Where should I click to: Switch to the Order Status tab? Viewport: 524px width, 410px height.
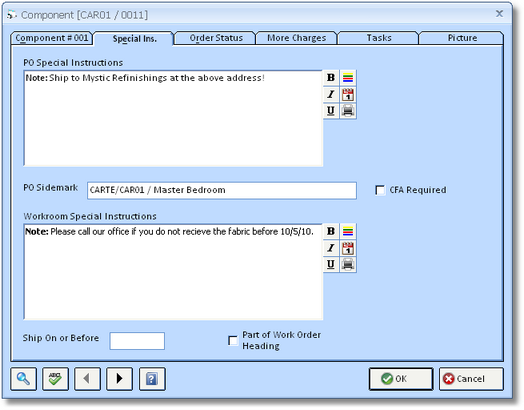coord(216,38)
